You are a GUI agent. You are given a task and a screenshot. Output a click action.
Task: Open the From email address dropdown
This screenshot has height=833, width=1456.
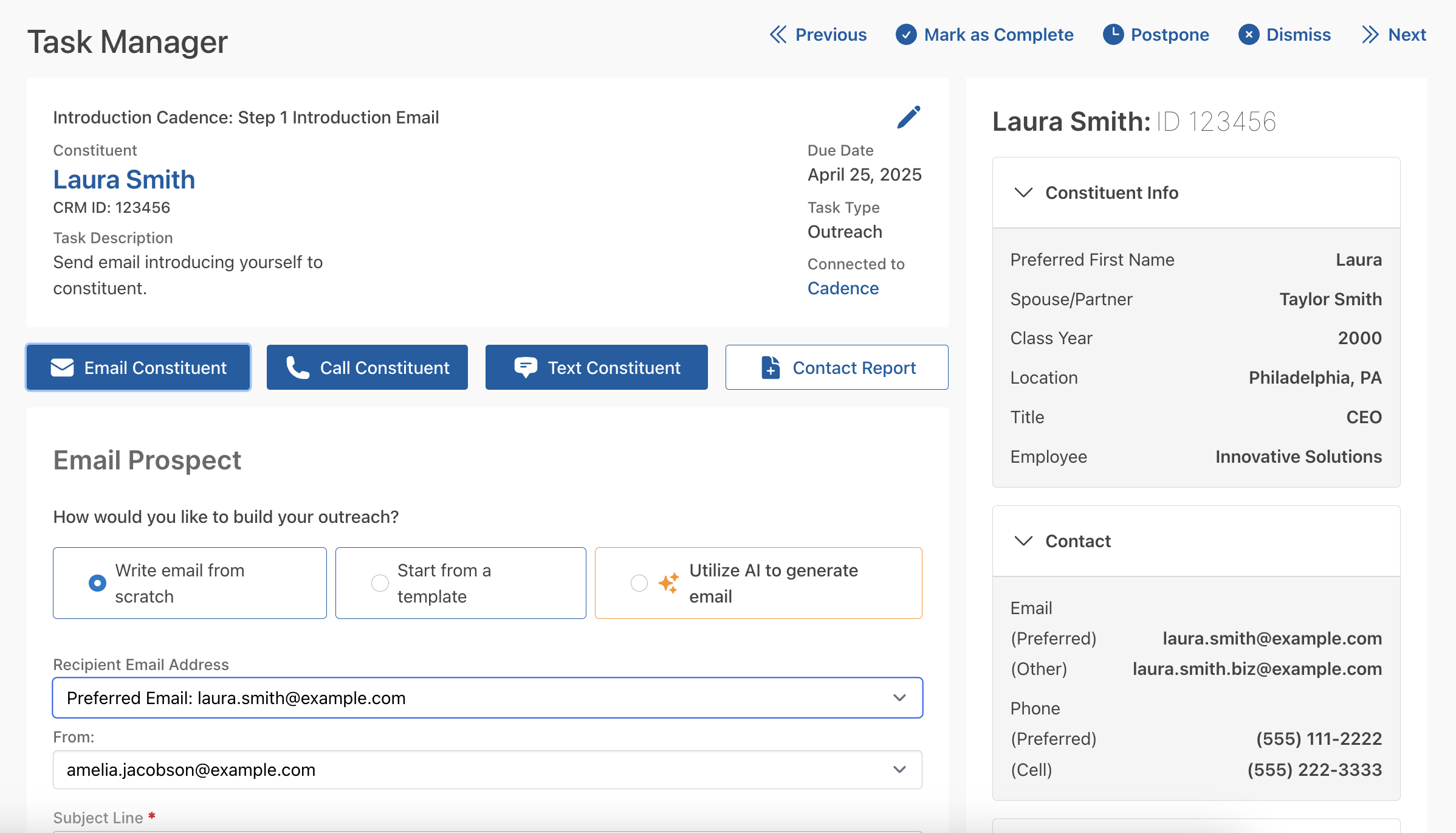(487, 770)
